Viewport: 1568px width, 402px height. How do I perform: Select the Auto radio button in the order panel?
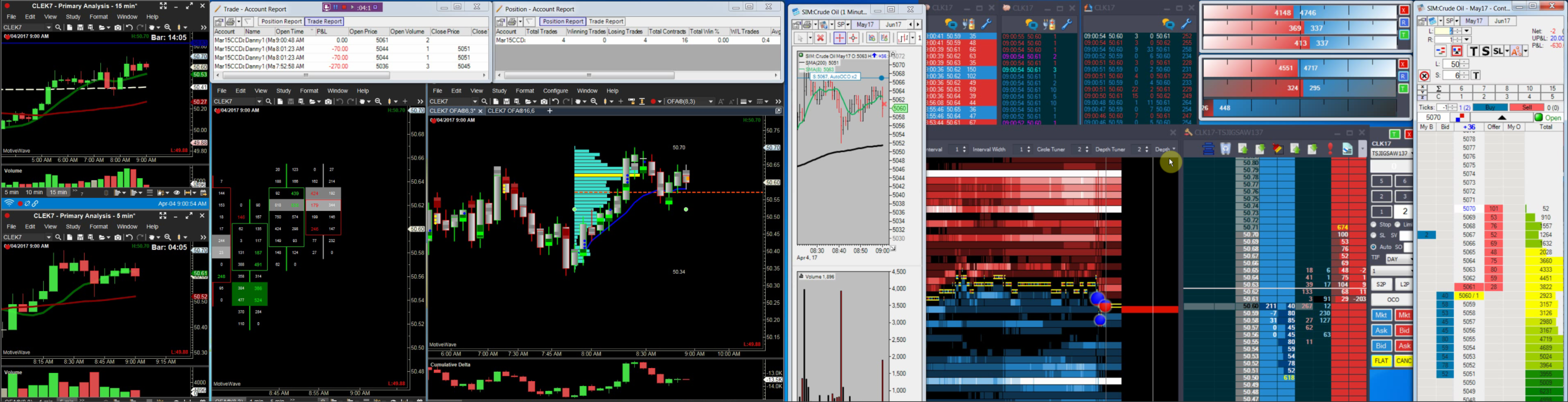tap(1374, 247)
